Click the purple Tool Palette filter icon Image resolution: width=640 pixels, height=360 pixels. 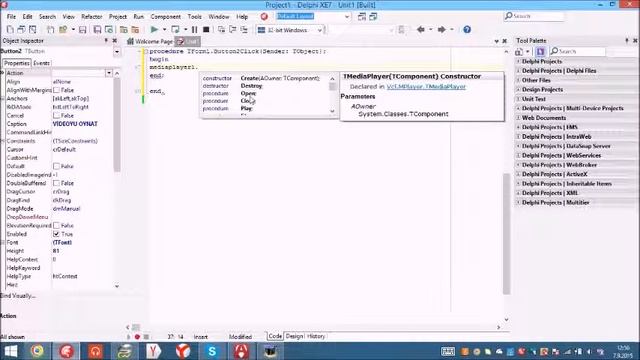pyautogui.click(x=540, y=51)
